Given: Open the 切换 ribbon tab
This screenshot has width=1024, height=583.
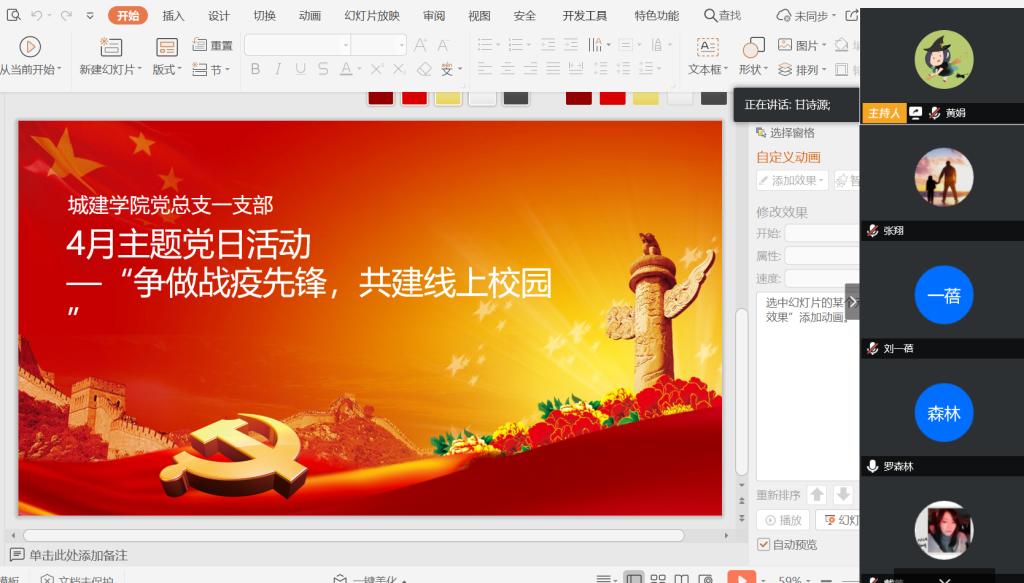Looking at the screenshot, I should click(x=264, y=16).
